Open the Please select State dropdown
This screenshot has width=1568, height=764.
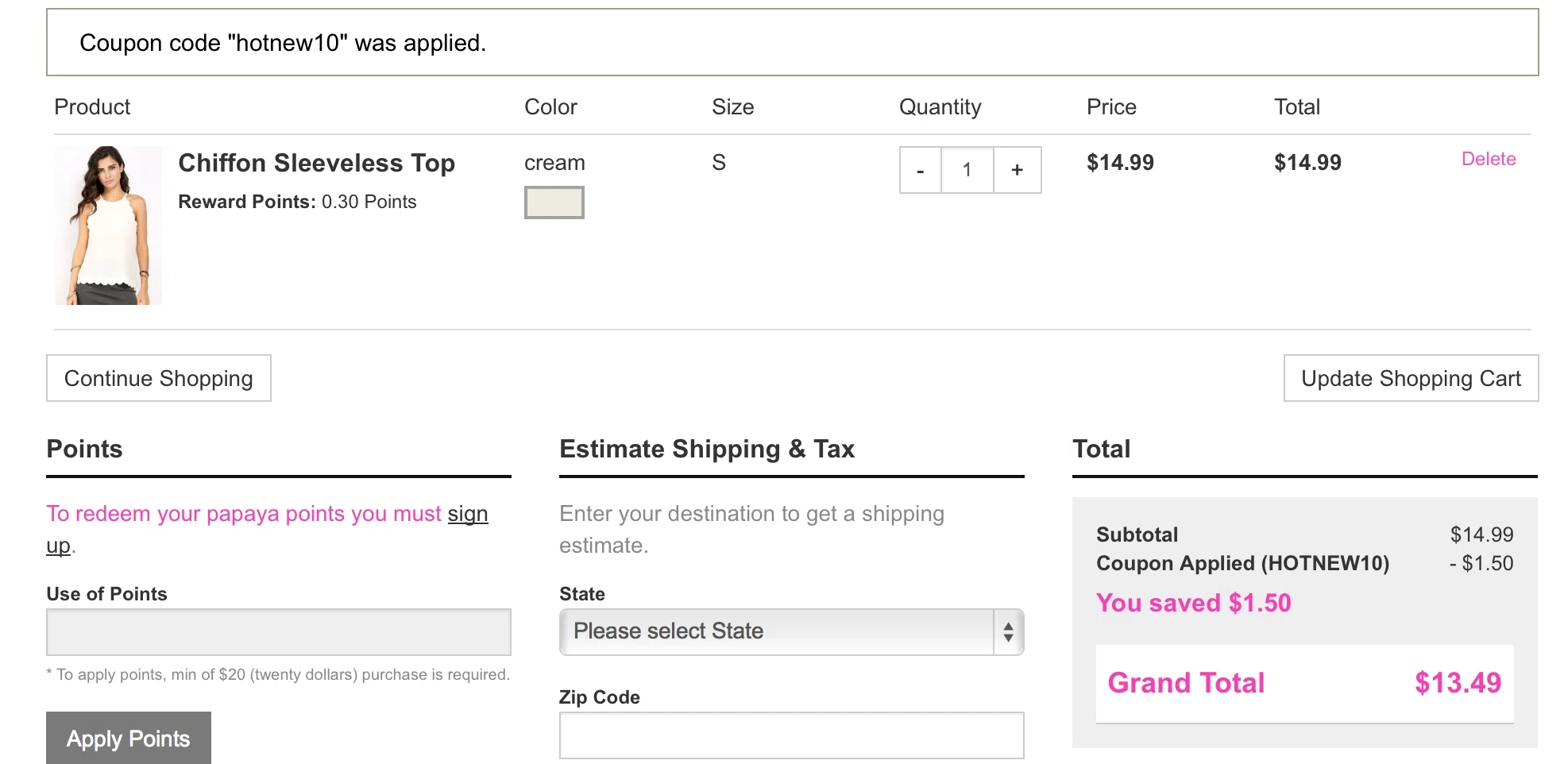(792, 632)
